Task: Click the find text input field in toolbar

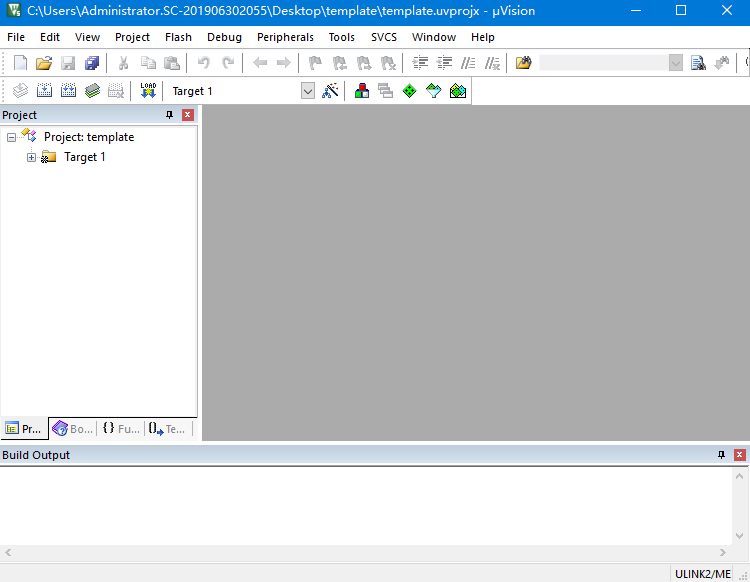Action: (604, 63)
